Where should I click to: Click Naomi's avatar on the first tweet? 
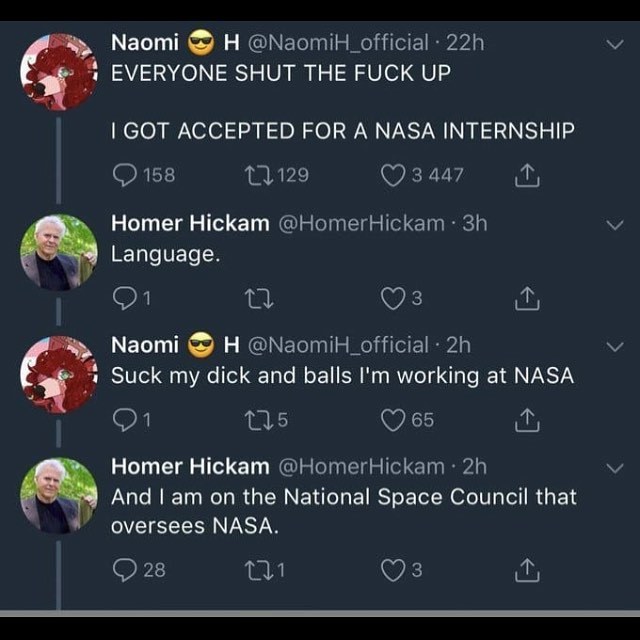tap(59, 71)
